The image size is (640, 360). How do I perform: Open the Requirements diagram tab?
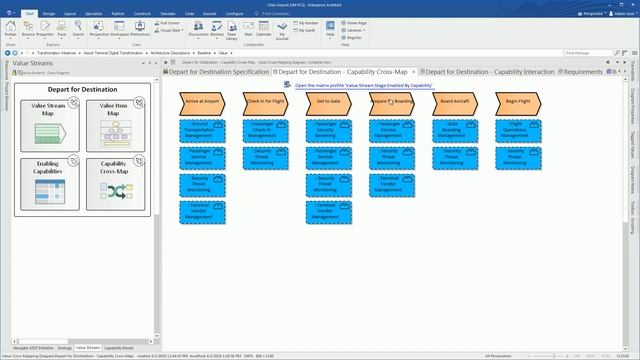tap(580, 72)
